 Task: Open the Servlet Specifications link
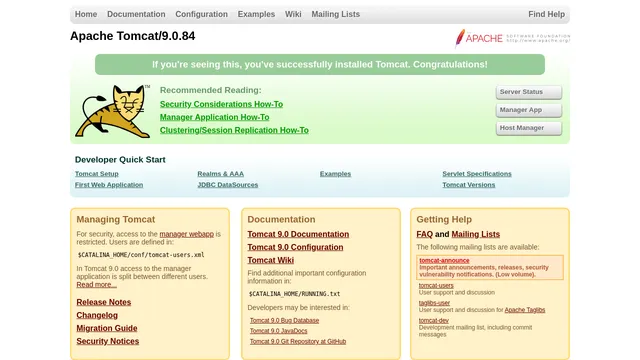477,174
